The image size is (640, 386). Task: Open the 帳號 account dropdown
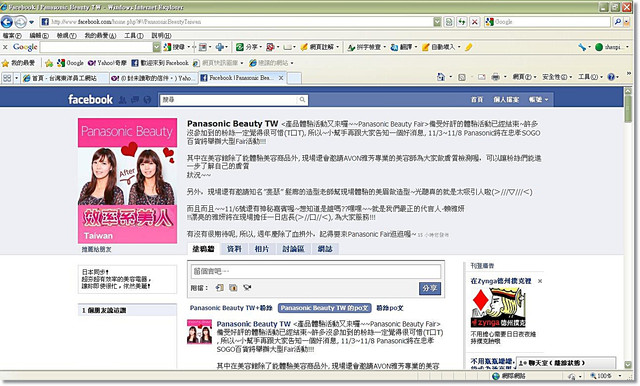tap(538, 100)
